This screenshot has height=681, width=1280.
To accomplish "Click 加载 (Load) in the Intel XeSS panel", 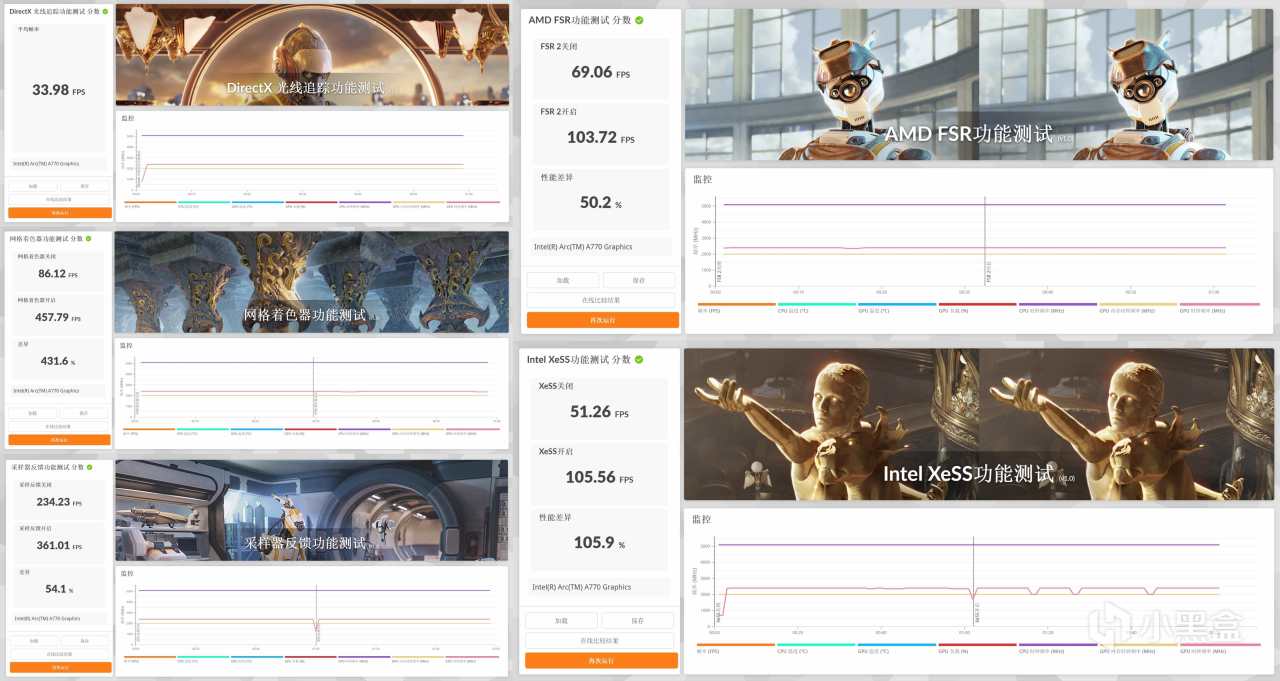I will (562, 620).
